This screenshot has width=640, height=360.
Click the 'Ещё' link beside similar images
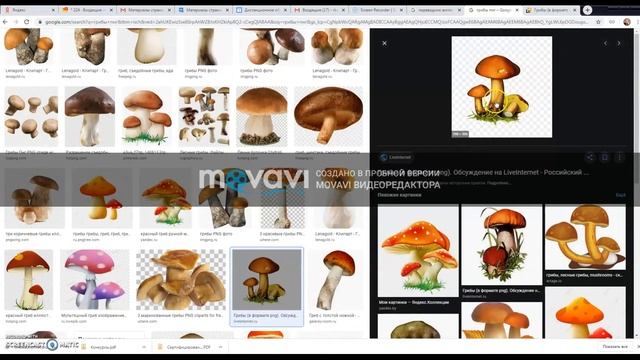(x=620, y=195)
